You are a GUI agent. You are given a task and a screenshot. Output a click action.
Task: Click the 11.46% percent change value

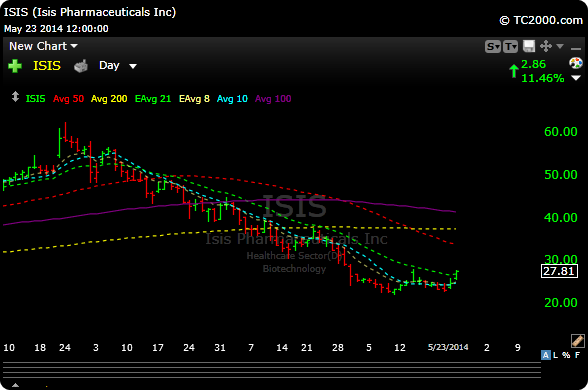(x=543, y=78)
